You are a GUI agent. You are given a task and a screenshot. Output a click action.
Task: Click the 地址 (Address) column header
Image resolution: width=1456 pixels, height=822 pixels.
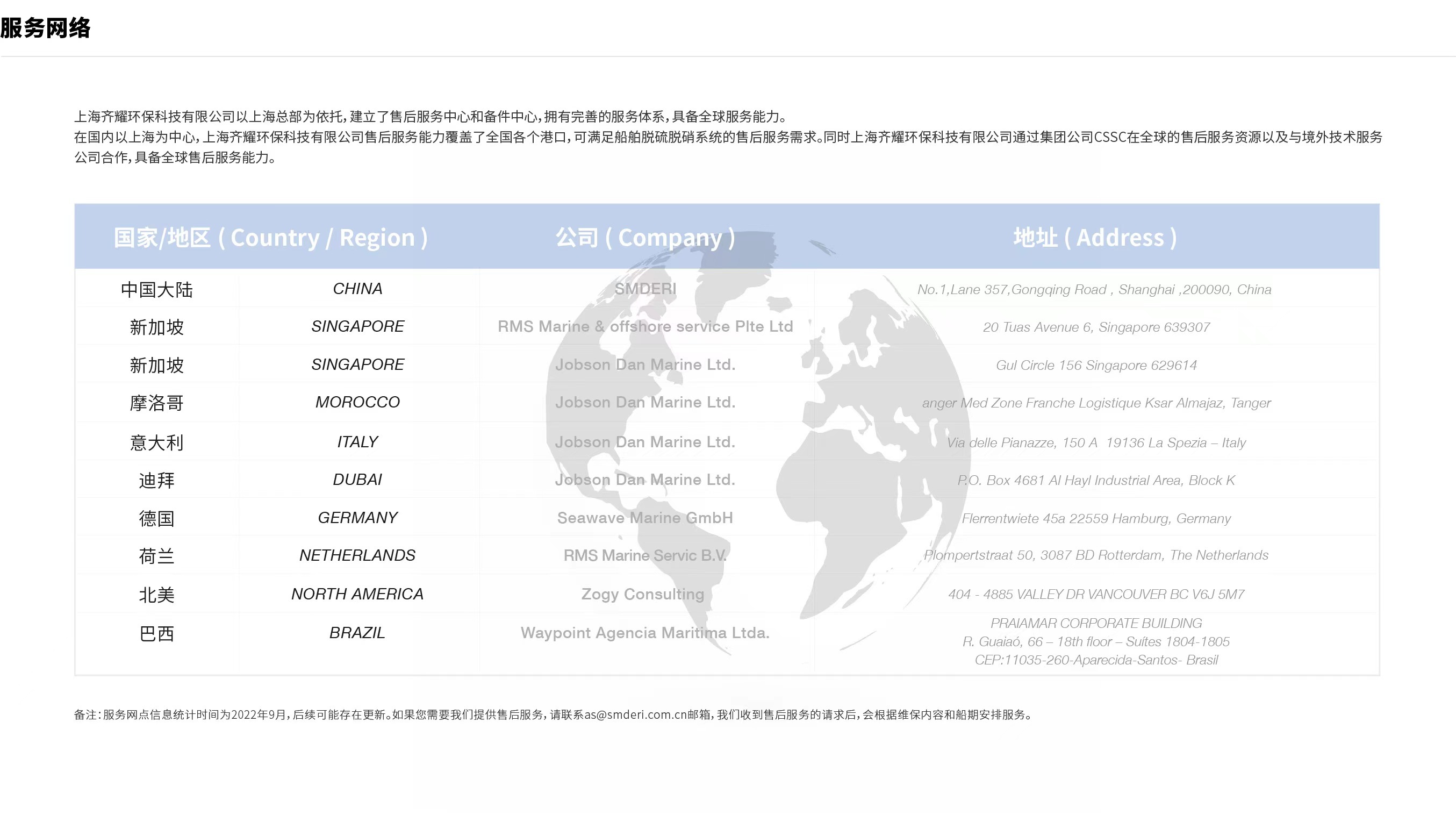point(1095,238)
